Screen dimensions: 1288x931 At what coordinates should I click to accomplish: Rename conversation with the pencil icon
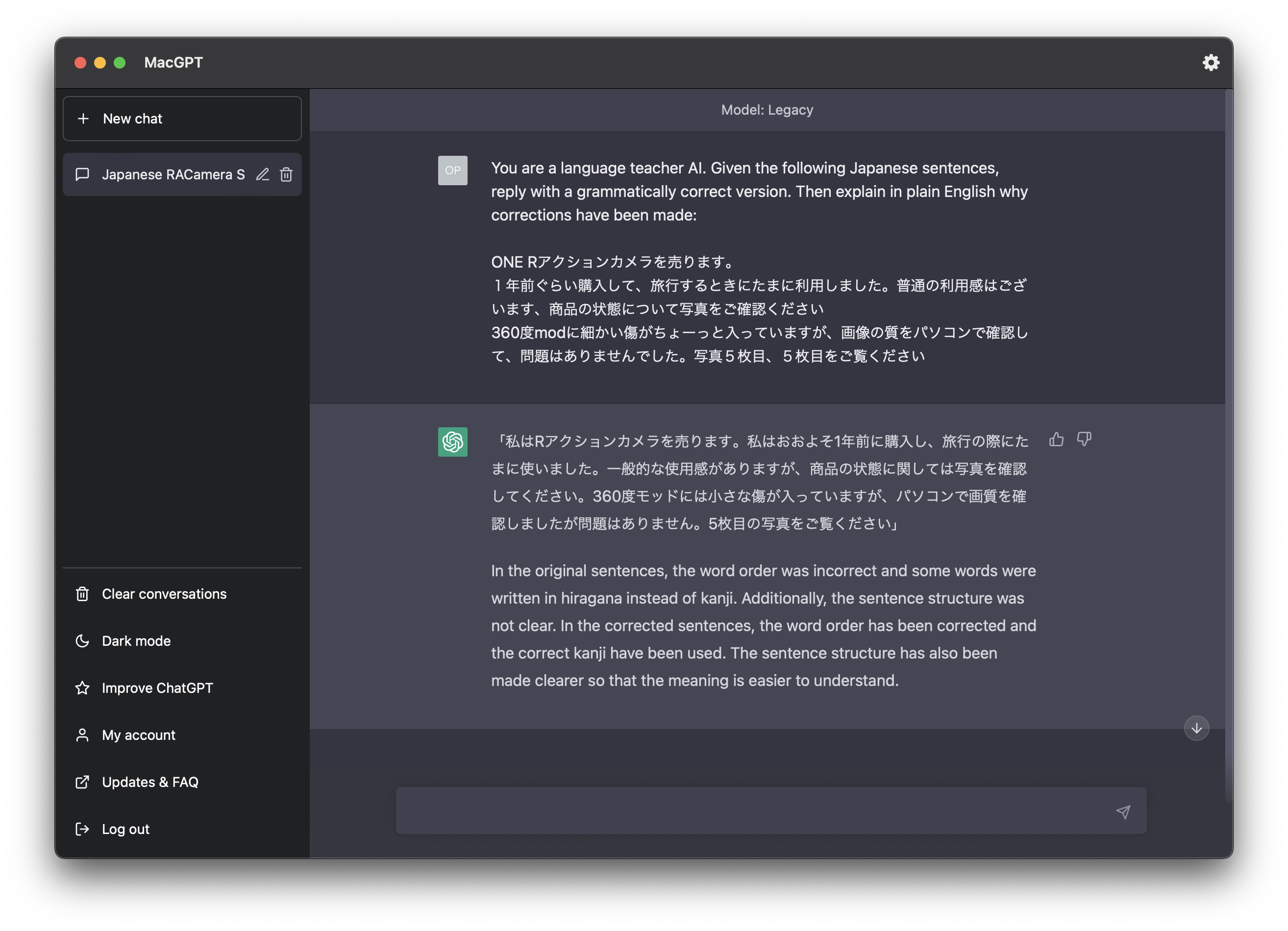pos(262,174)
